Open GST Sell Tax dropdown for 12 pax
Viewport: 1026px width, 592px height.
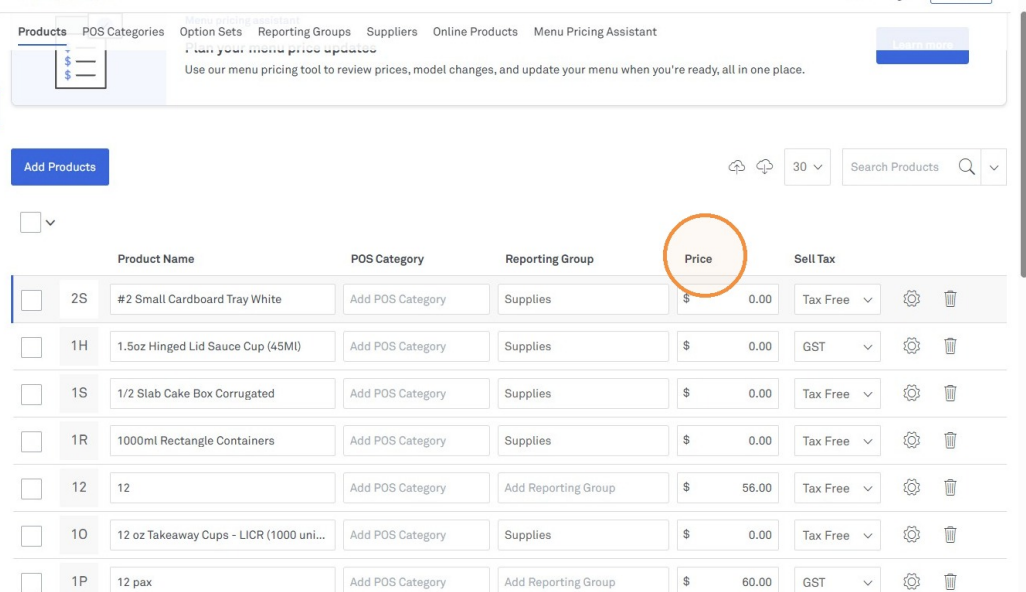(837, 582)
